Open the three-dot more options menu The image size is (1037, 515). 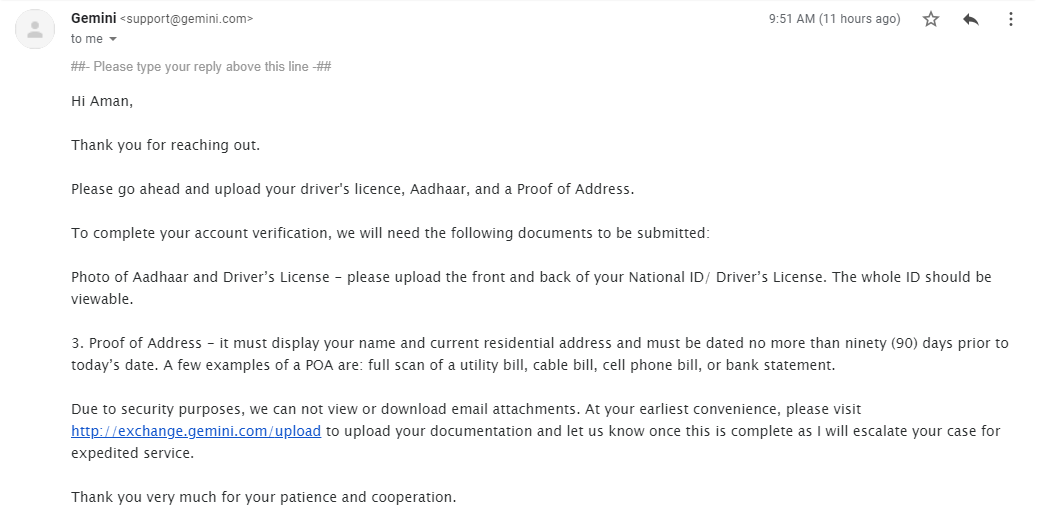[x=1010, y=19]
